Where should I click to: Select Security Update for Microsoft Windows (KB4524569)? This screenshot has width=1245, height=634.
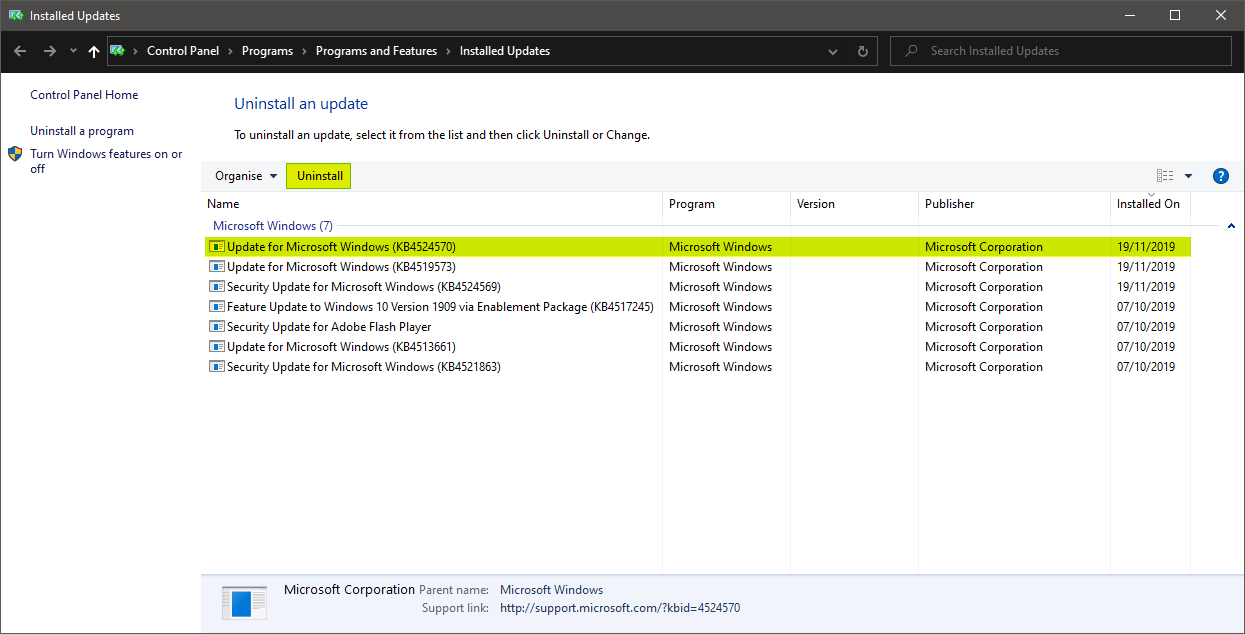pos(696,287)
